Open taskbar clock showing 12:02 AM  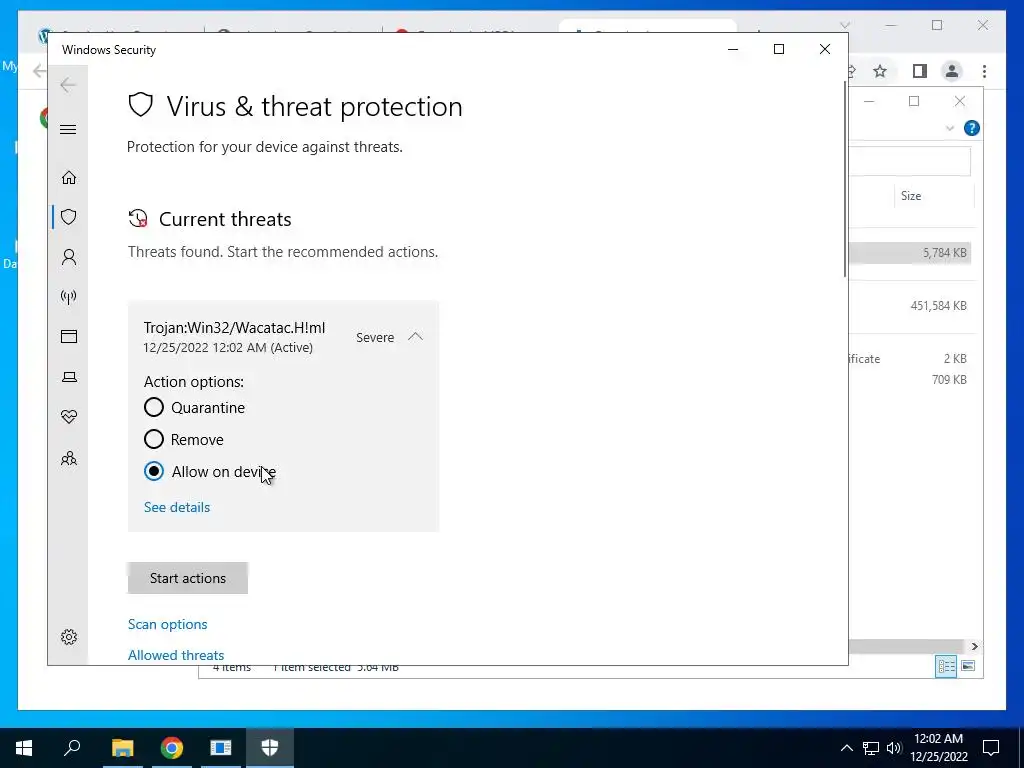coord(938,748)
